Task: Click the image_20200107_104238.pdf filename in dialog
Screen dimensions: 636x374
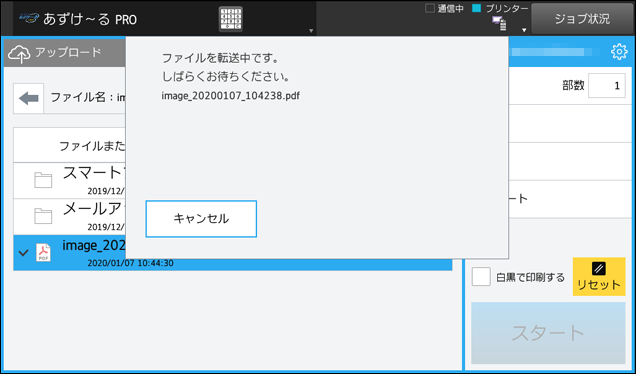Action: [231, 96]
